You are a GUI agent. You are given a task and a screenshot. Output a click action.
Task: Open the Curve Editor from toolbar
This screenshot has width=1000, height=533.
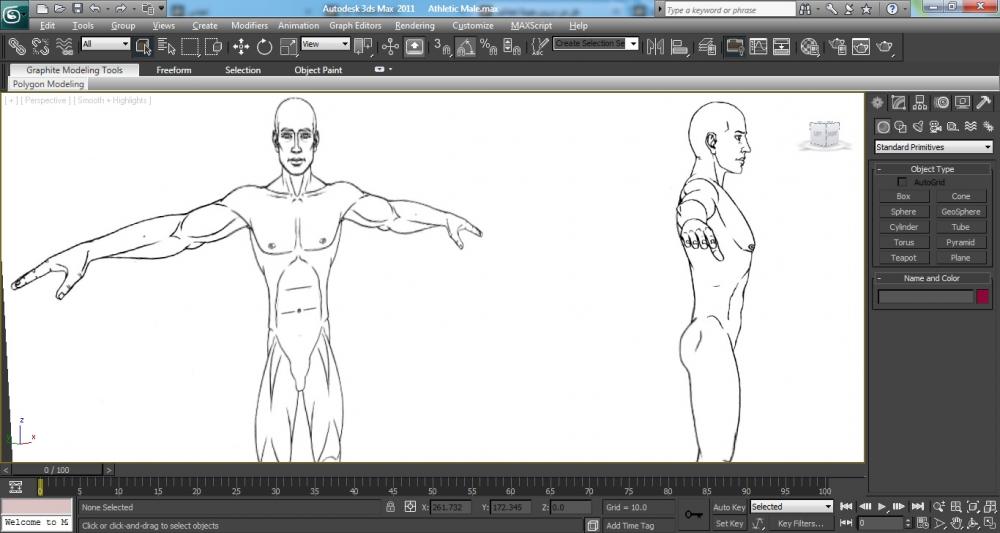coord(758,46)
